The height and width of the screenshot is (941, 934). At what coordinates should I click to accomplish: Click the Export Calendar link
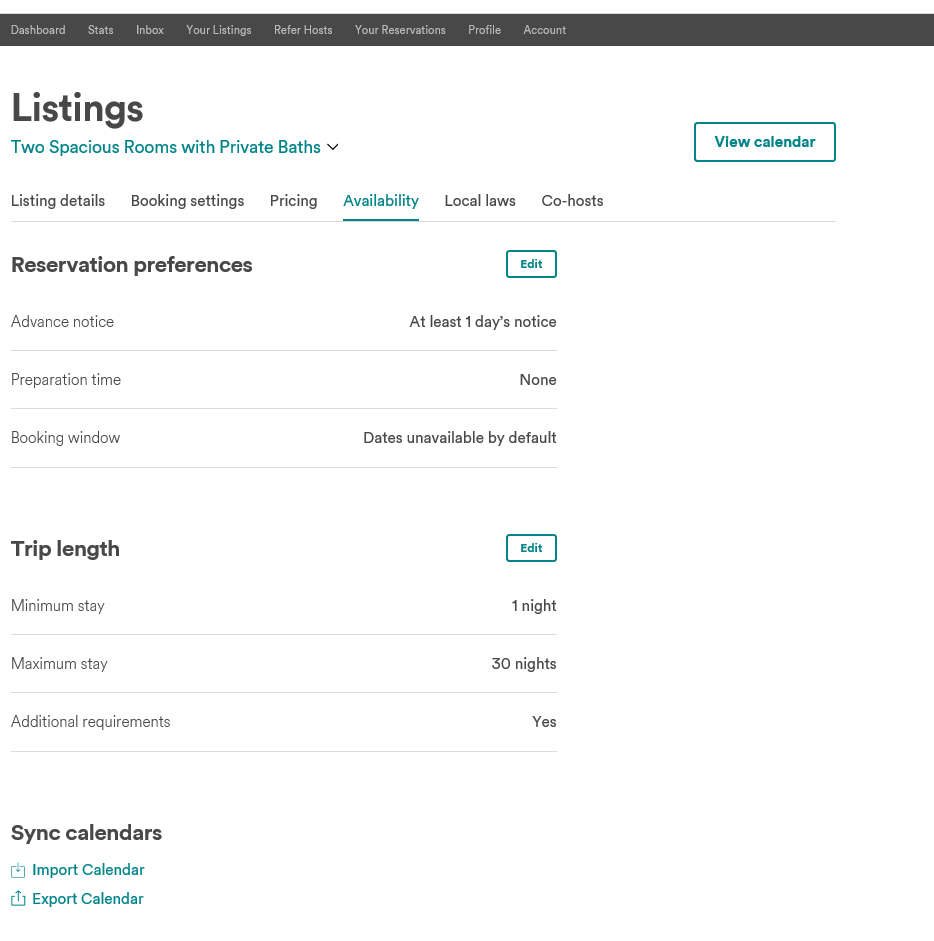click(88, 899)
